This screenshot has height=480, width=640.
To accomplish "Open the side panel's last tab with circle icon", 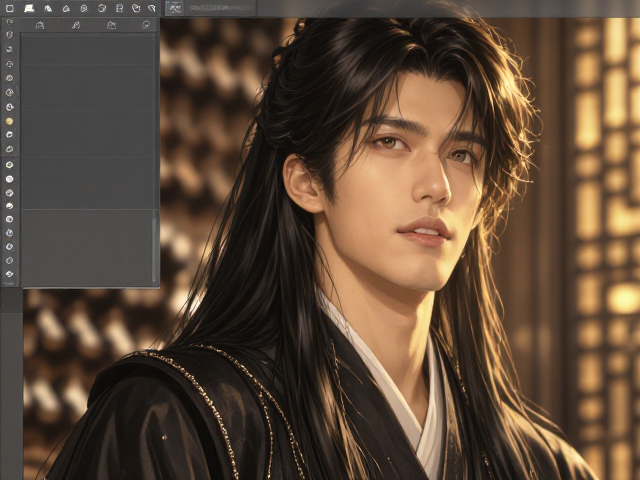I will click(x=146, y=25).
